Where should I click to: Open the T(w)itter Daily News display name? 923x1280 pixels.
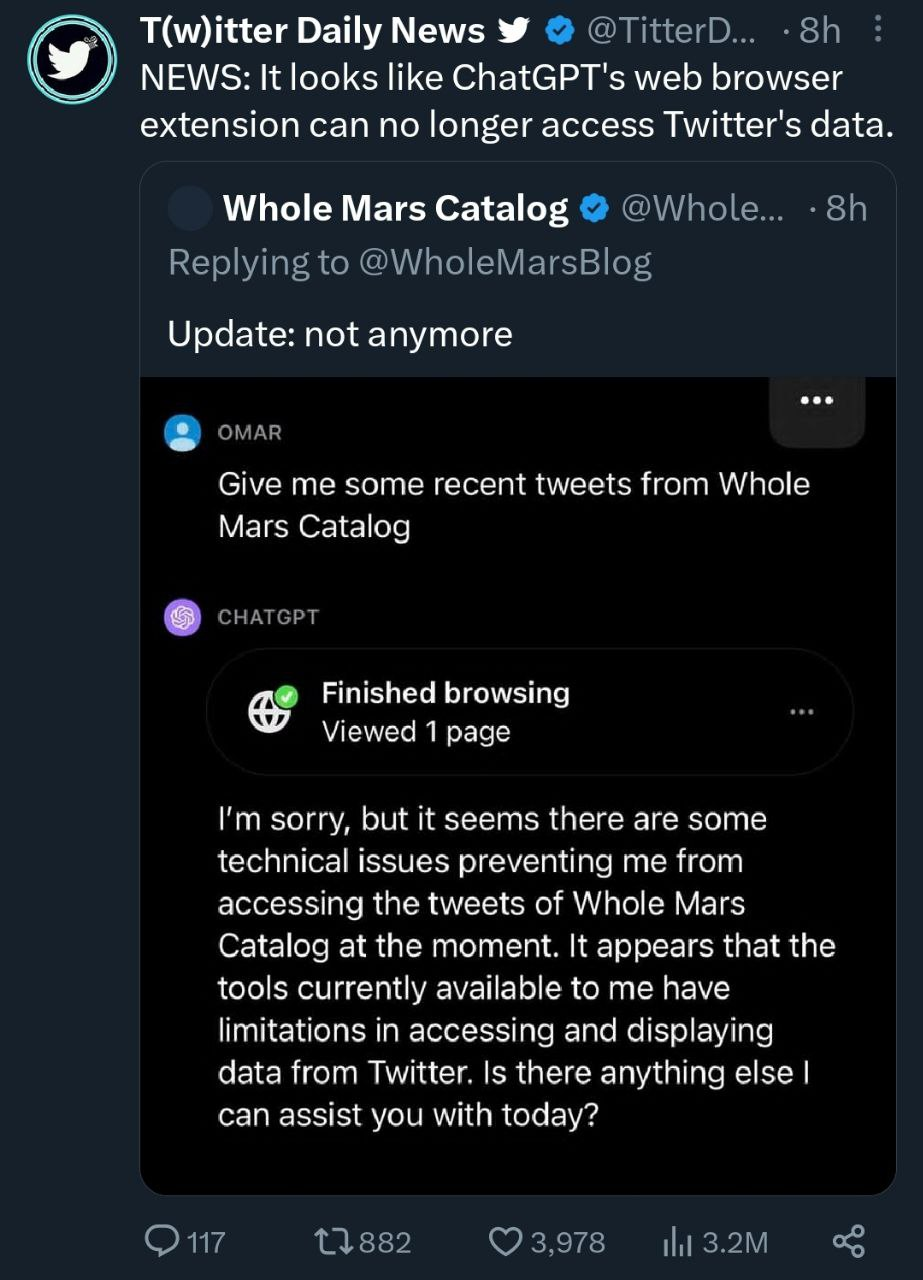tap(313, 31)
